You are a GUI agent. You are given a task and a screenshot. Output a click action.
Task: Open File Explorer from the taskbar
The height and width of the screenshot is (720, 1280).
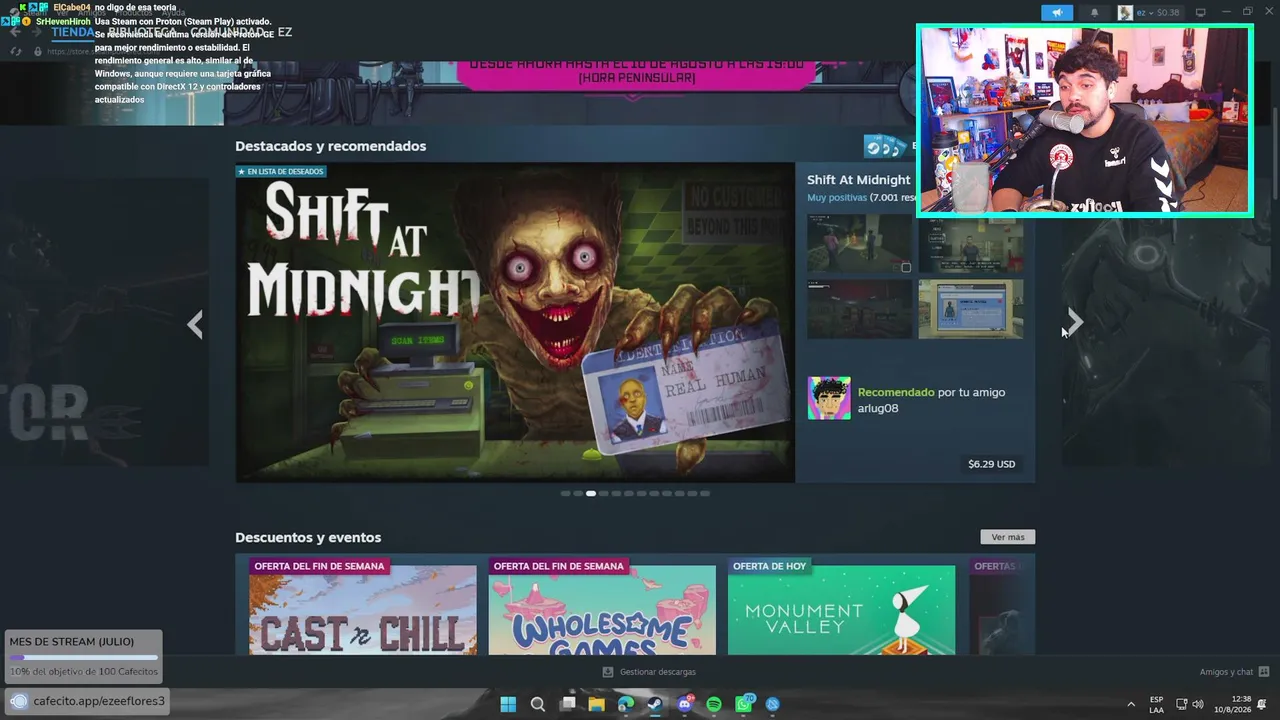pos(597,704)
